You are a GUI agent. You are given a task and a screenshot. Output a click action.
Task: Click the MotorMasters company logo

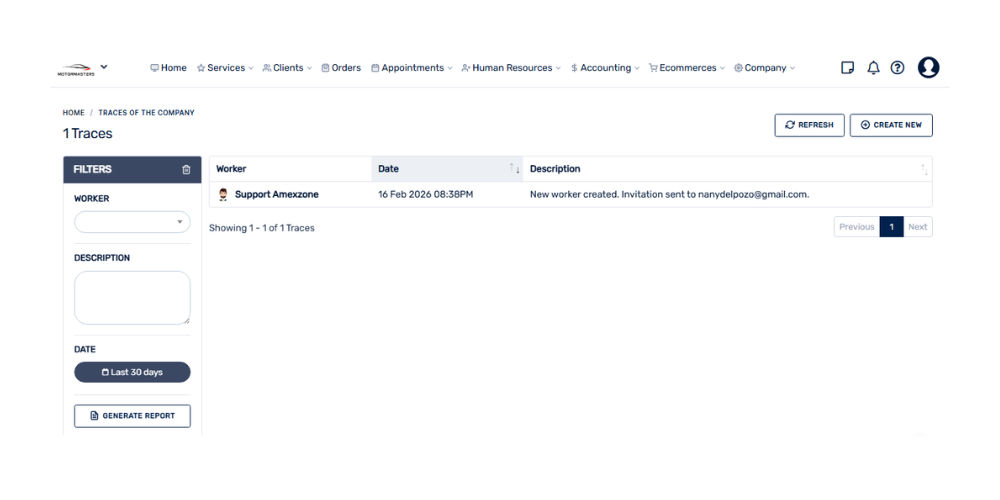coord(75,69)
